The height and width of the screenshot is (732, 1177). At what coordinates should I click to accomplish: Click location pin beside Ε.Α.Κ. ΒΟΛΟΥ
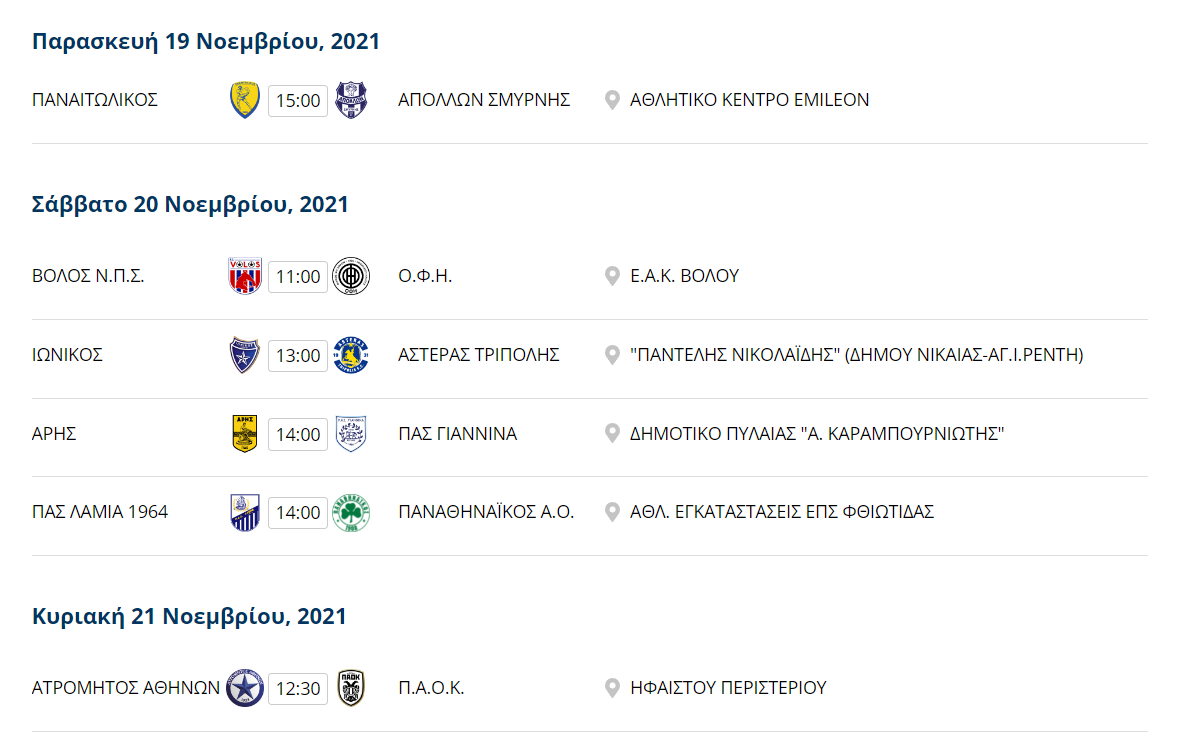613,276
